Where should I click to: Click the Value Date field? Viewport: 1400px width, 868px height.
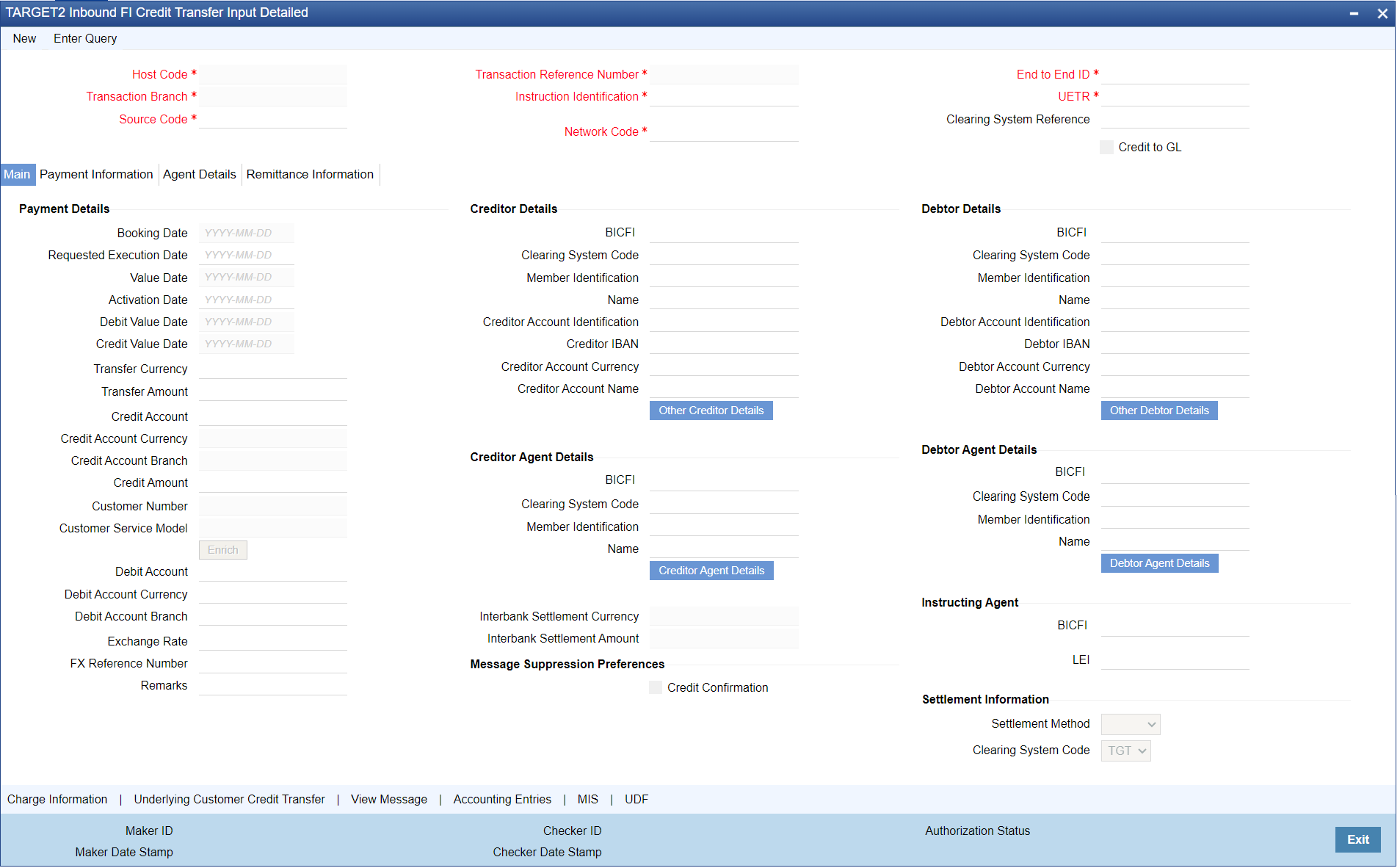[x=247, y=277]
